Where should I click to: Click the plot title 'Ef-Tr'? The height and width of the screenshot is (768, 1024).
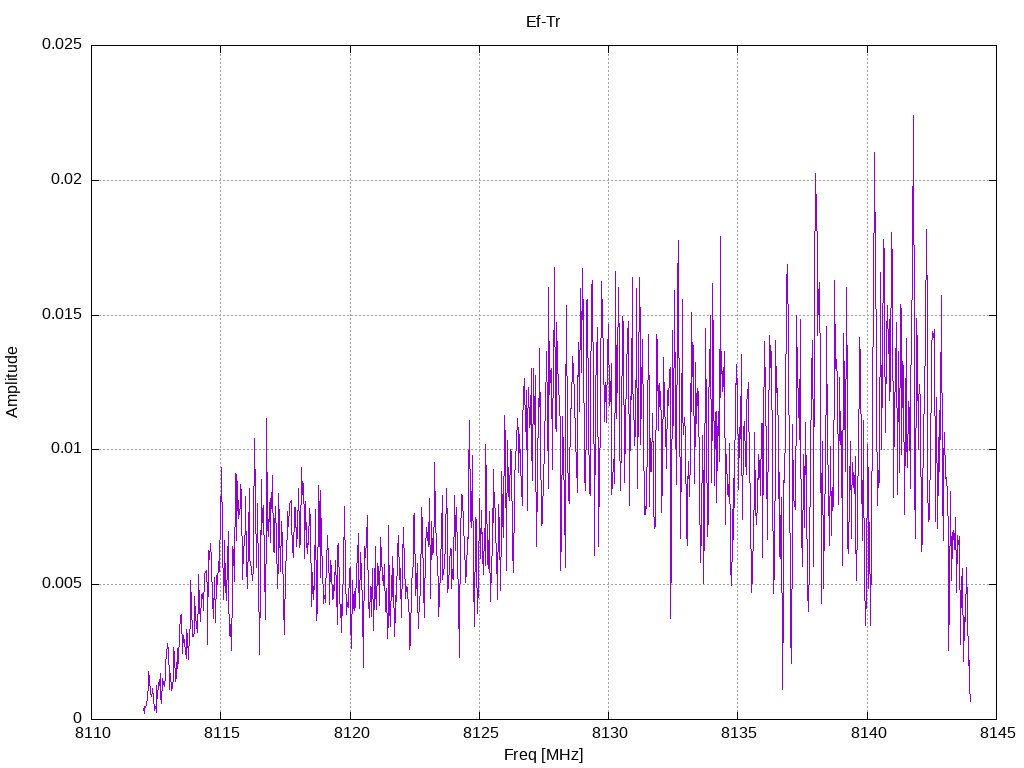click(x=543, y=22)
